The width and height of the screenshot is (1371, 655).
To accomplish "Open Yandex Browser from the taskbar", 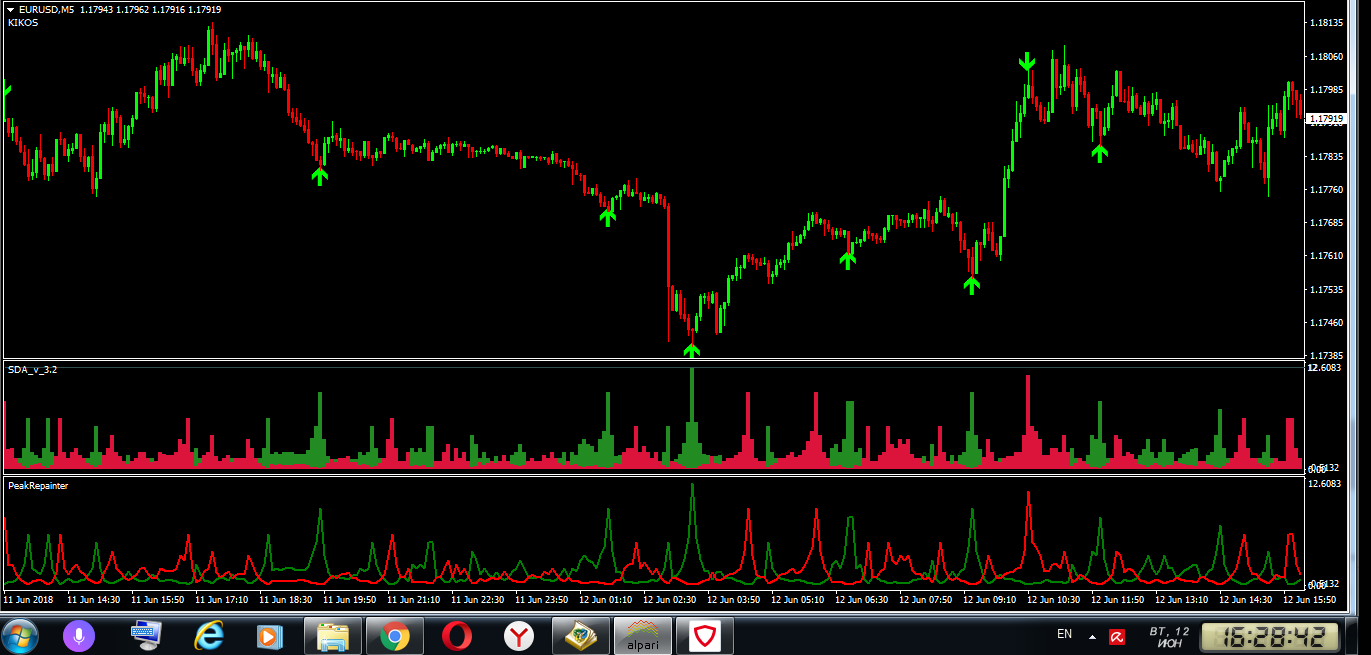I will 518,635.
